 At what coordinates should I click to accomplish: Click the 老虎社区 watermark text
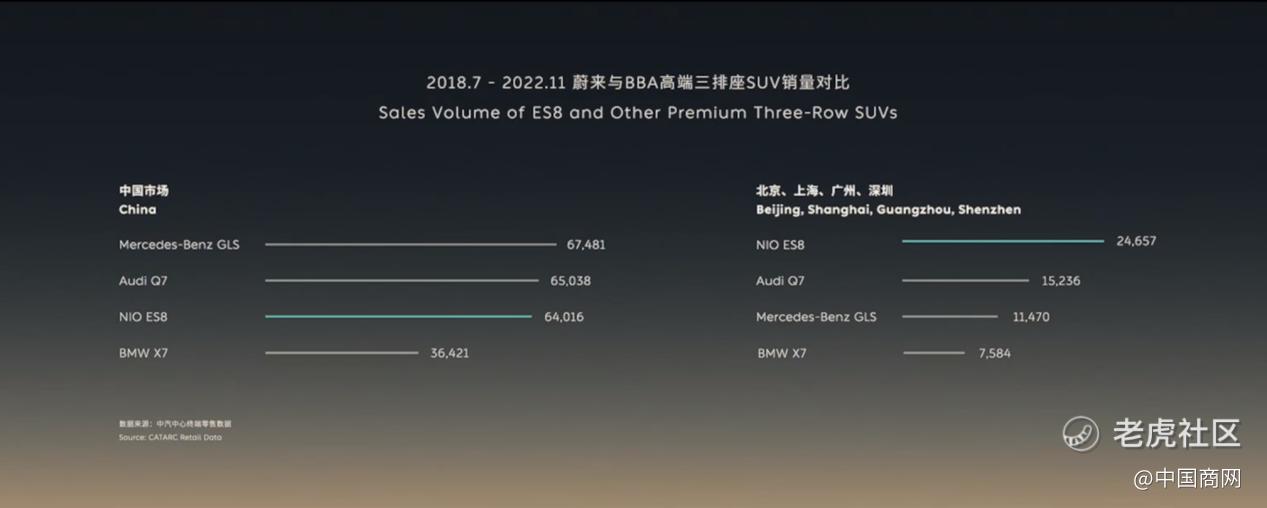(x=1176, y=434)
